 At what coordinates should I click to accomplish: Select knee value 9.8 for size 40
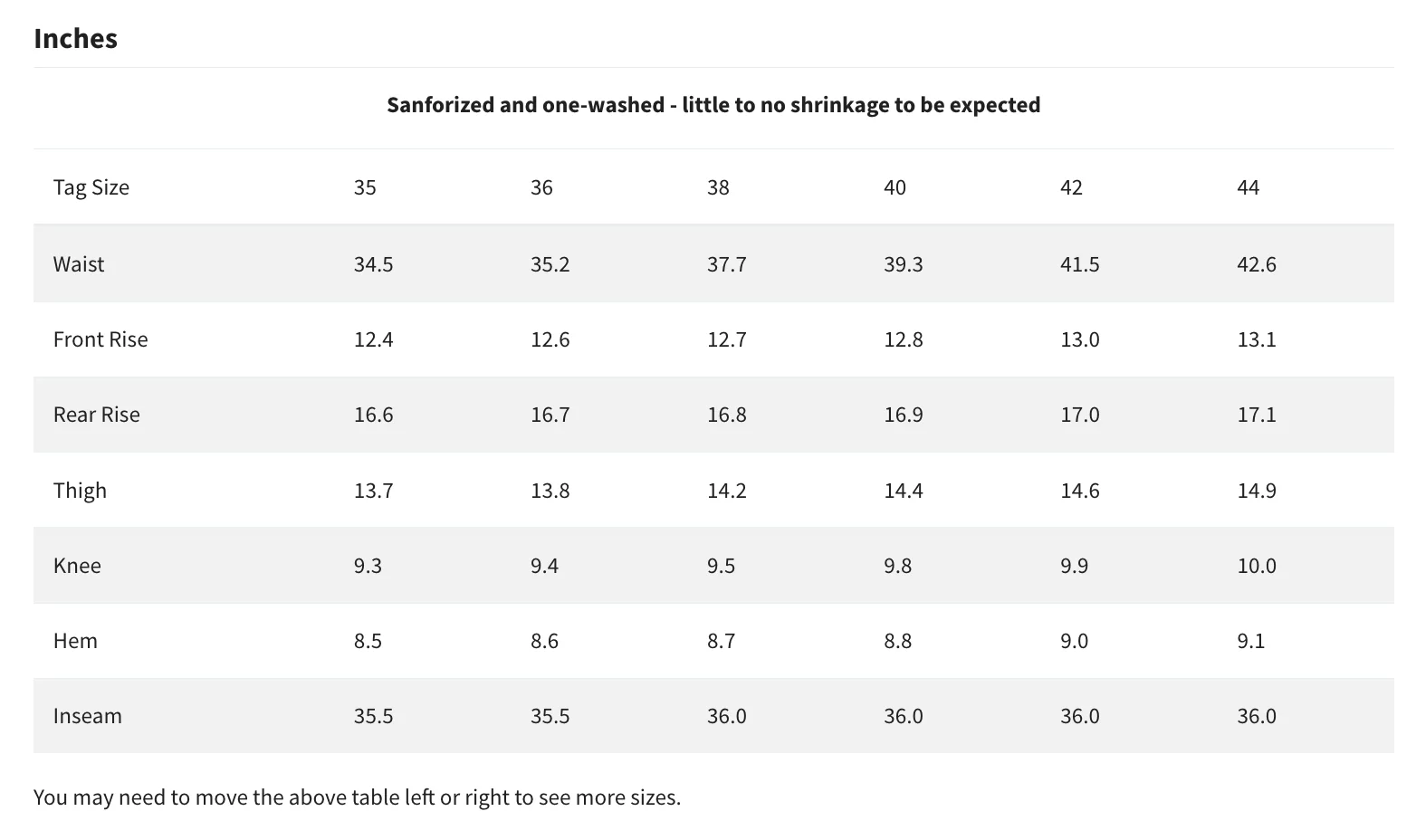(x=897, y=566)
